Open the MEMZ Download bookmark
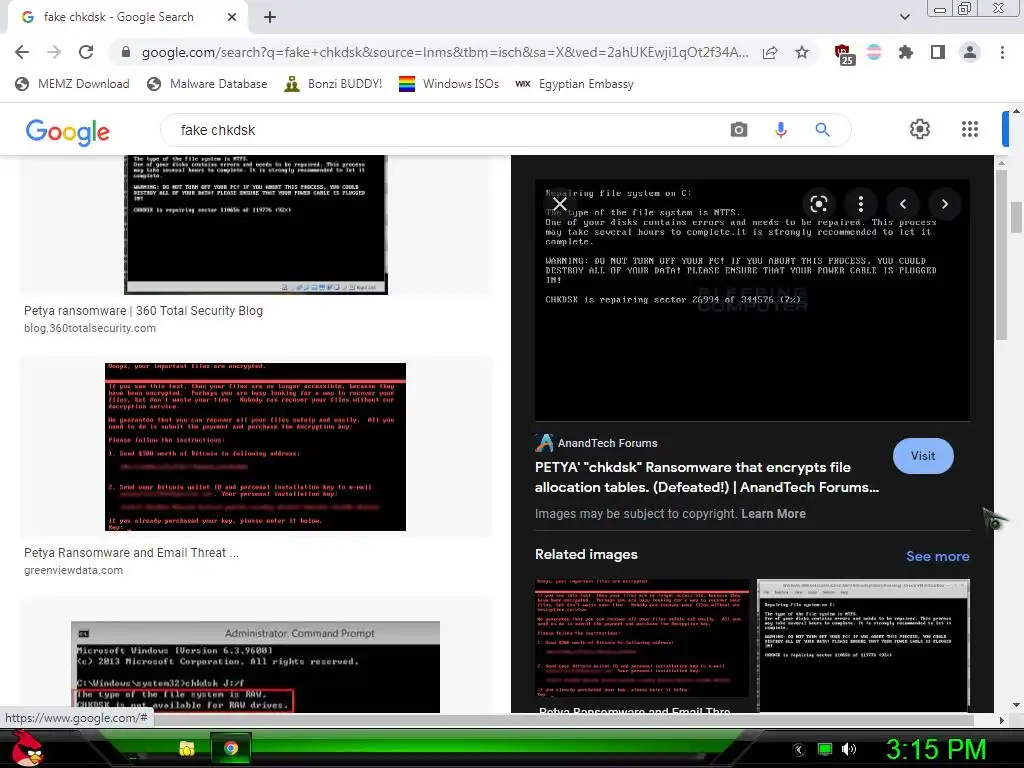The height and width of the screenshot is (768, 1024). tap(72, 84)
